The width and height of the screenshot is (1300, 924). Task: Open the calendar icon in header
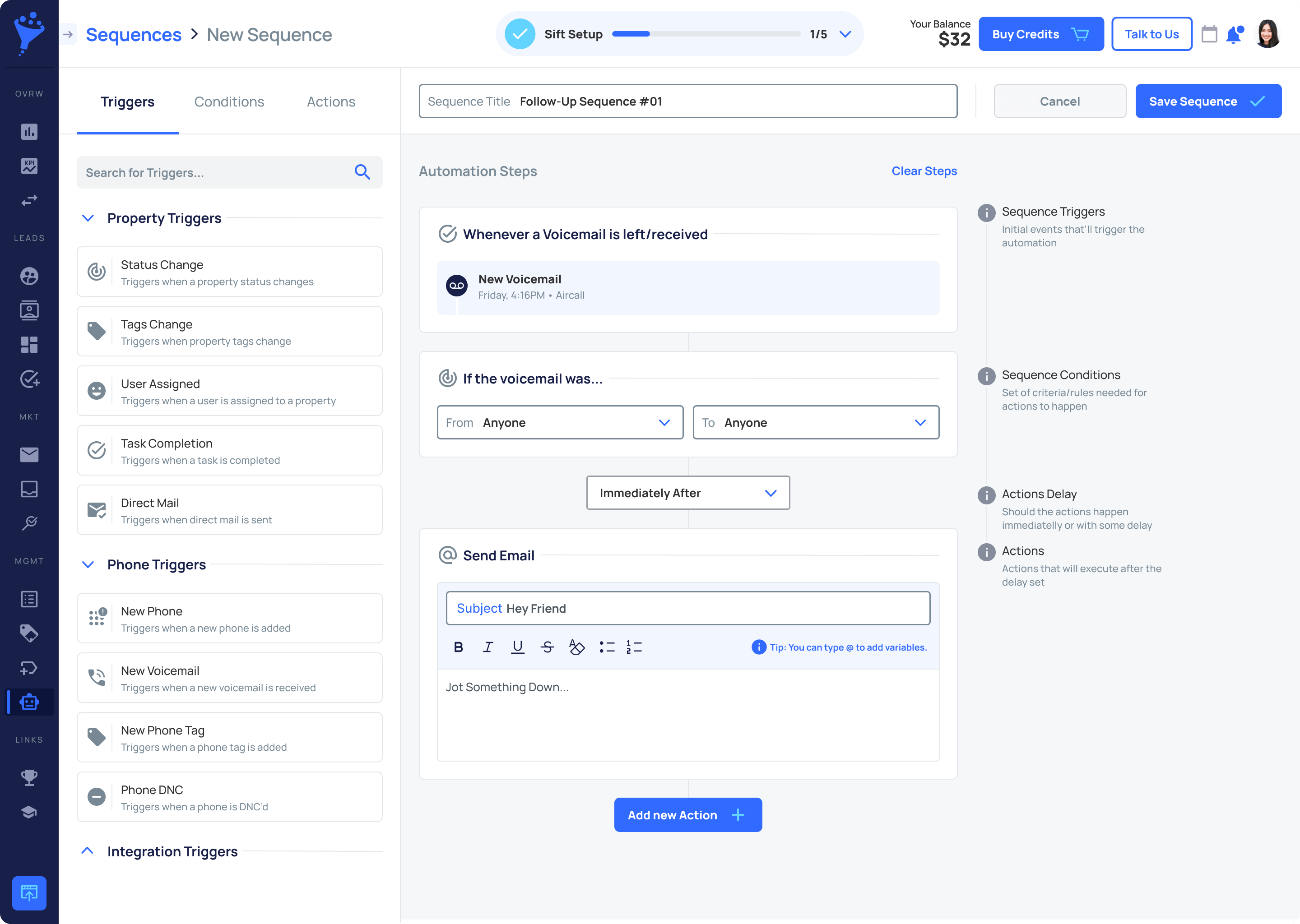1209,35
